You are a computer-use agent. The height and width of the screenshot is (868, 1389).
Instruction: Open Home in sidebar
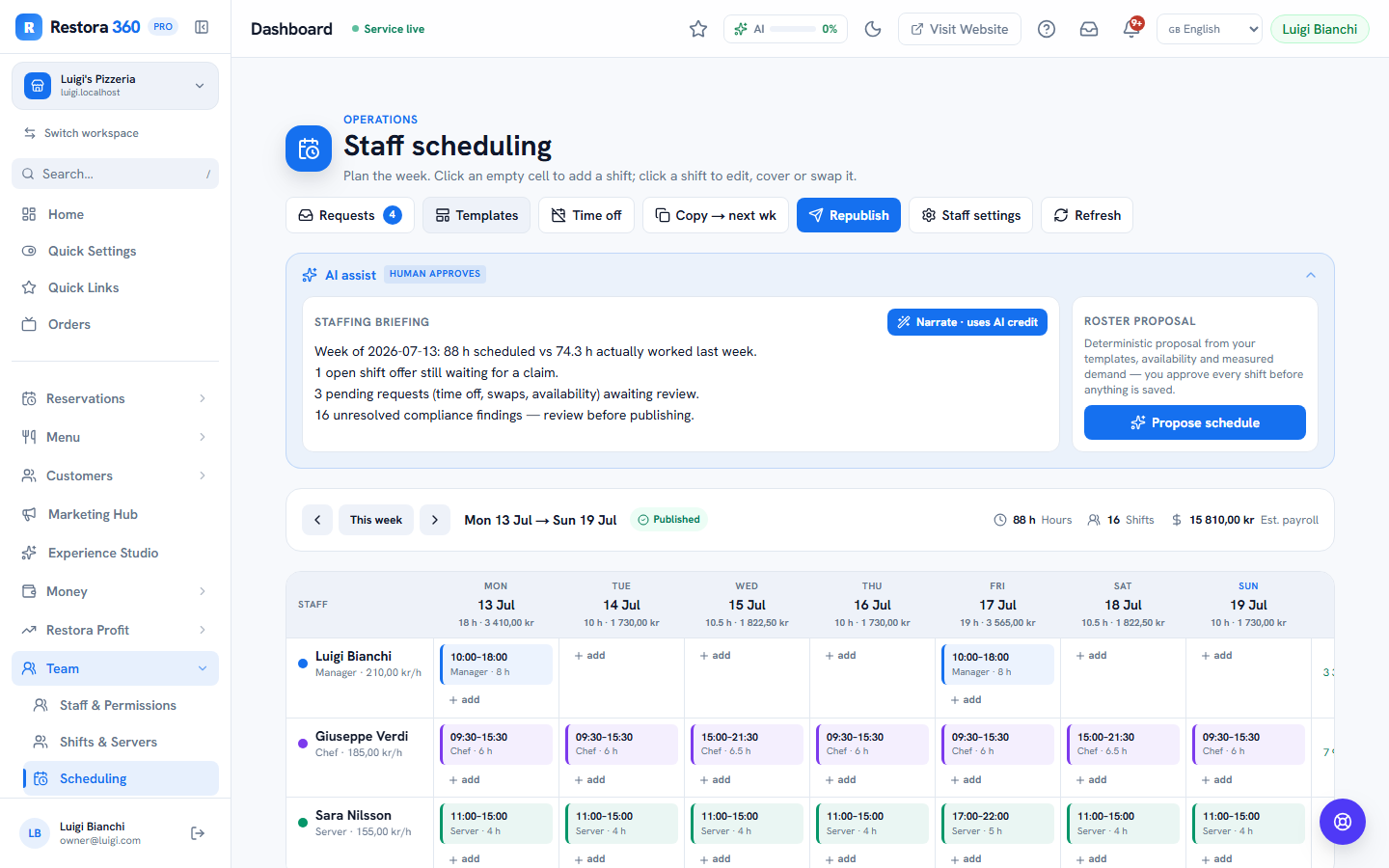115,214
